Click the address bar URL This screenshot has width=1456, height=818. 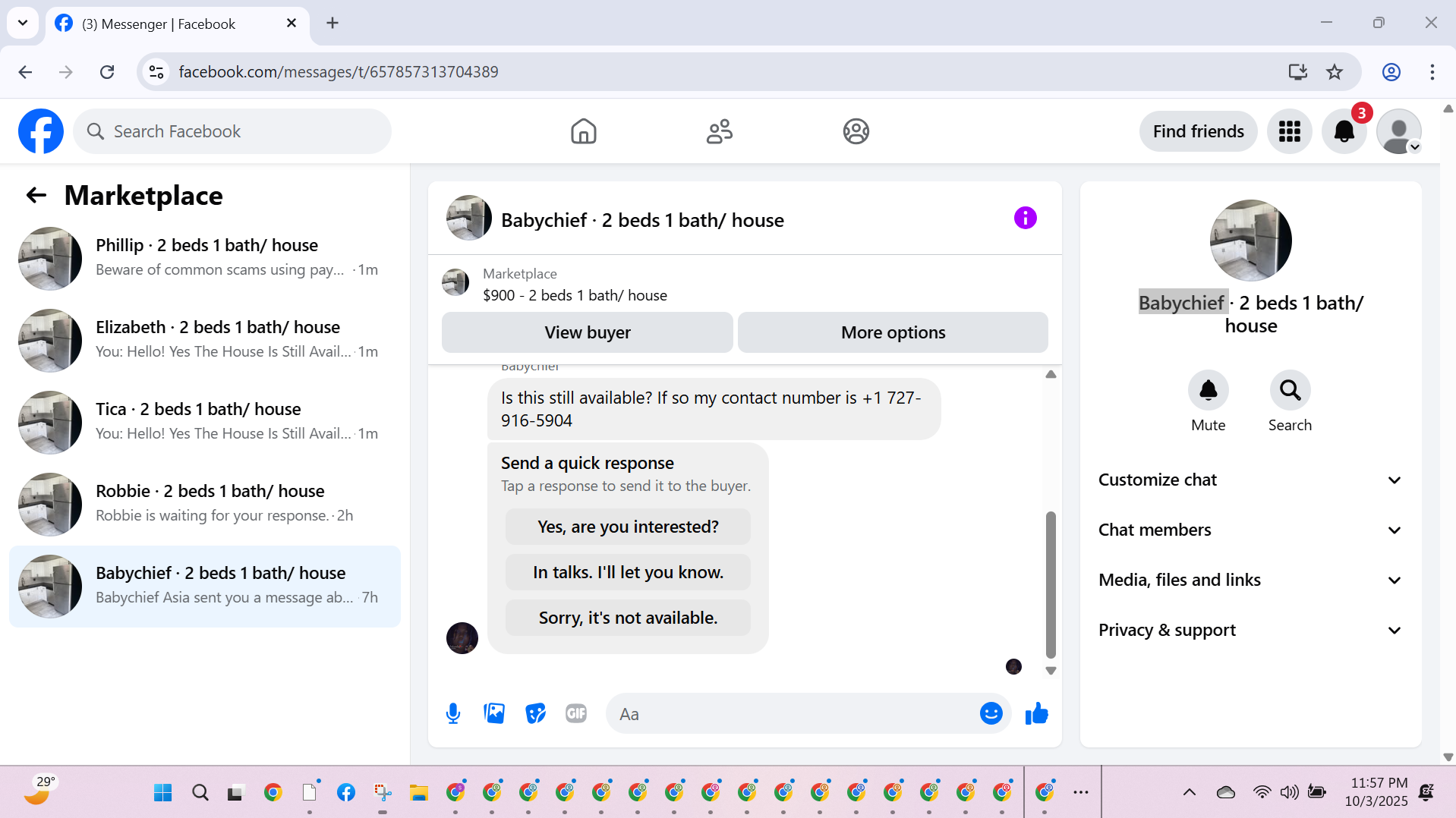[339, 72]
